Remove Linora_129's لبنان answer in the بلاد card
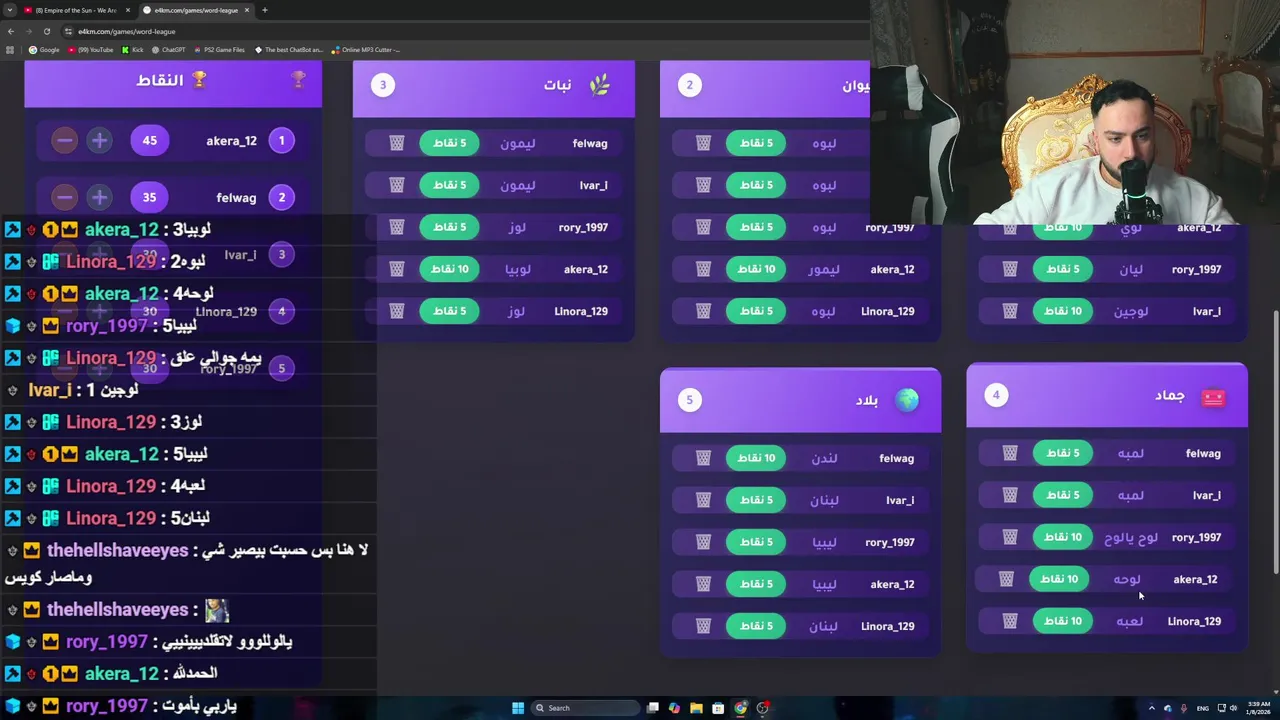This screenshot has width=1280, height=720. coord(704,626)
